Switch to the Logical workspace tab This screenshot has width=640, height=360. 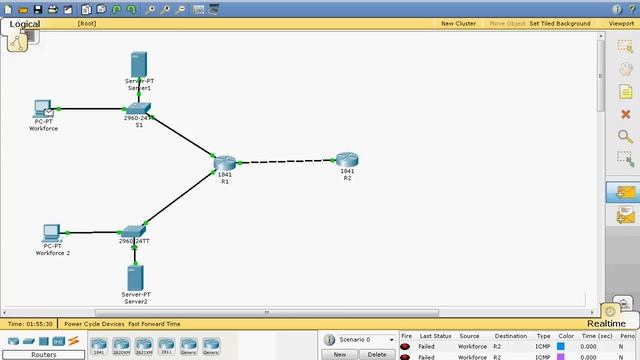[x=24, y=24]
